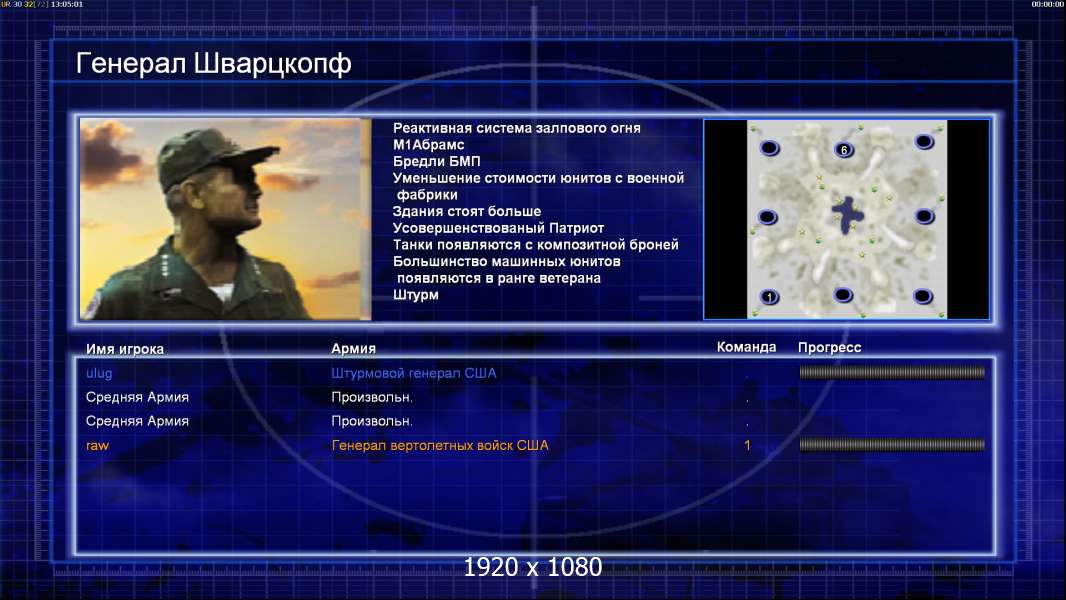Choose the bottom-middle start position on the minimap
This screenshot has height=600, width=1066.
click(x=843, y=295)
